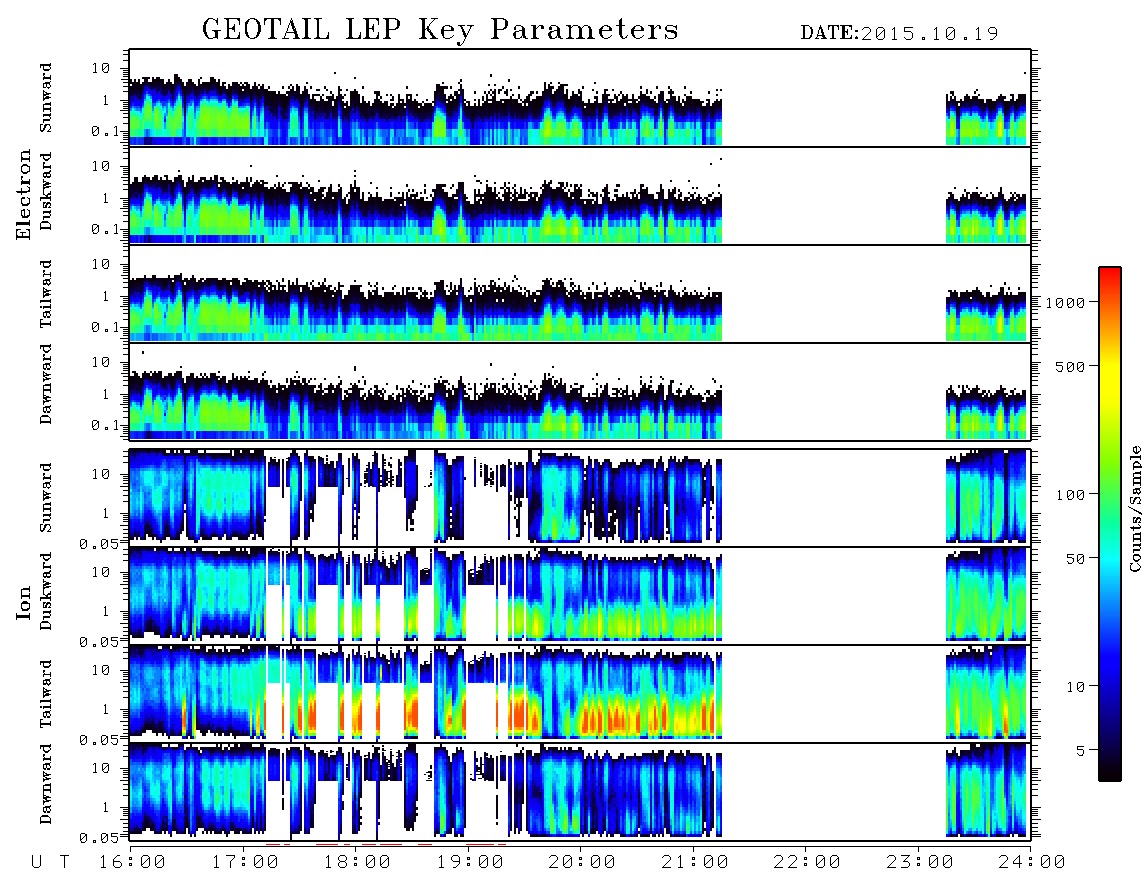Click the 23:00 time tick label
Screen dimensions: 1142x880
(x=920, y=863)
